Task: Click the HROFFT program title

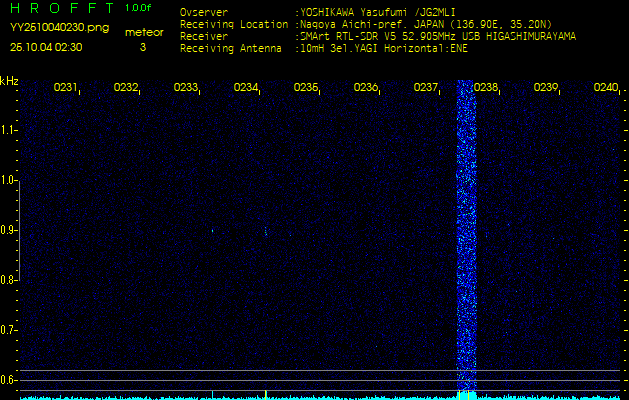Action: coord(63,8)
